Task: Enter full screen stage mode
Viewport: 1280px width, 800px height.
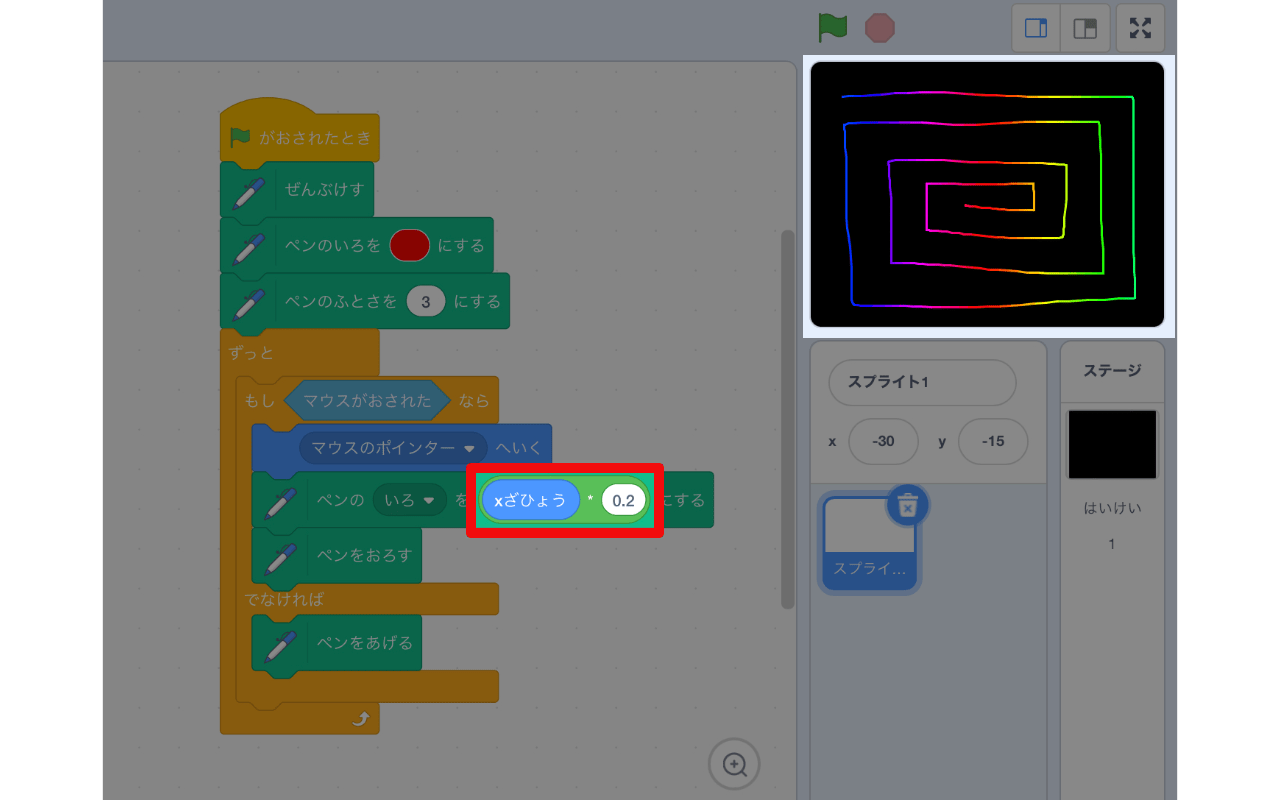Action: [1140, 28]
